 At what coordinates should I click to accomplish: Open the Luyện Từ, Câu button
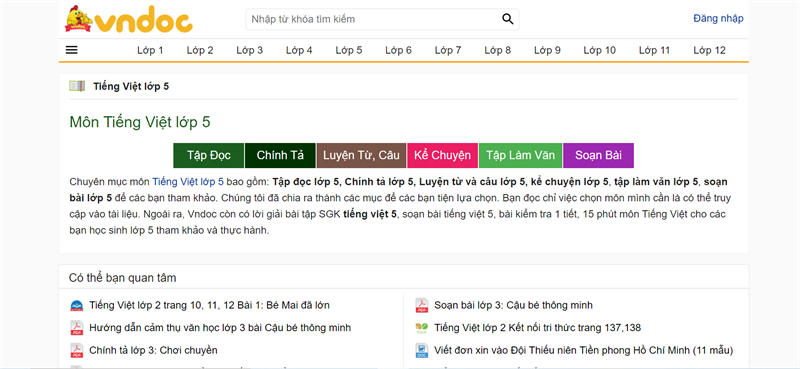point(361,156)
